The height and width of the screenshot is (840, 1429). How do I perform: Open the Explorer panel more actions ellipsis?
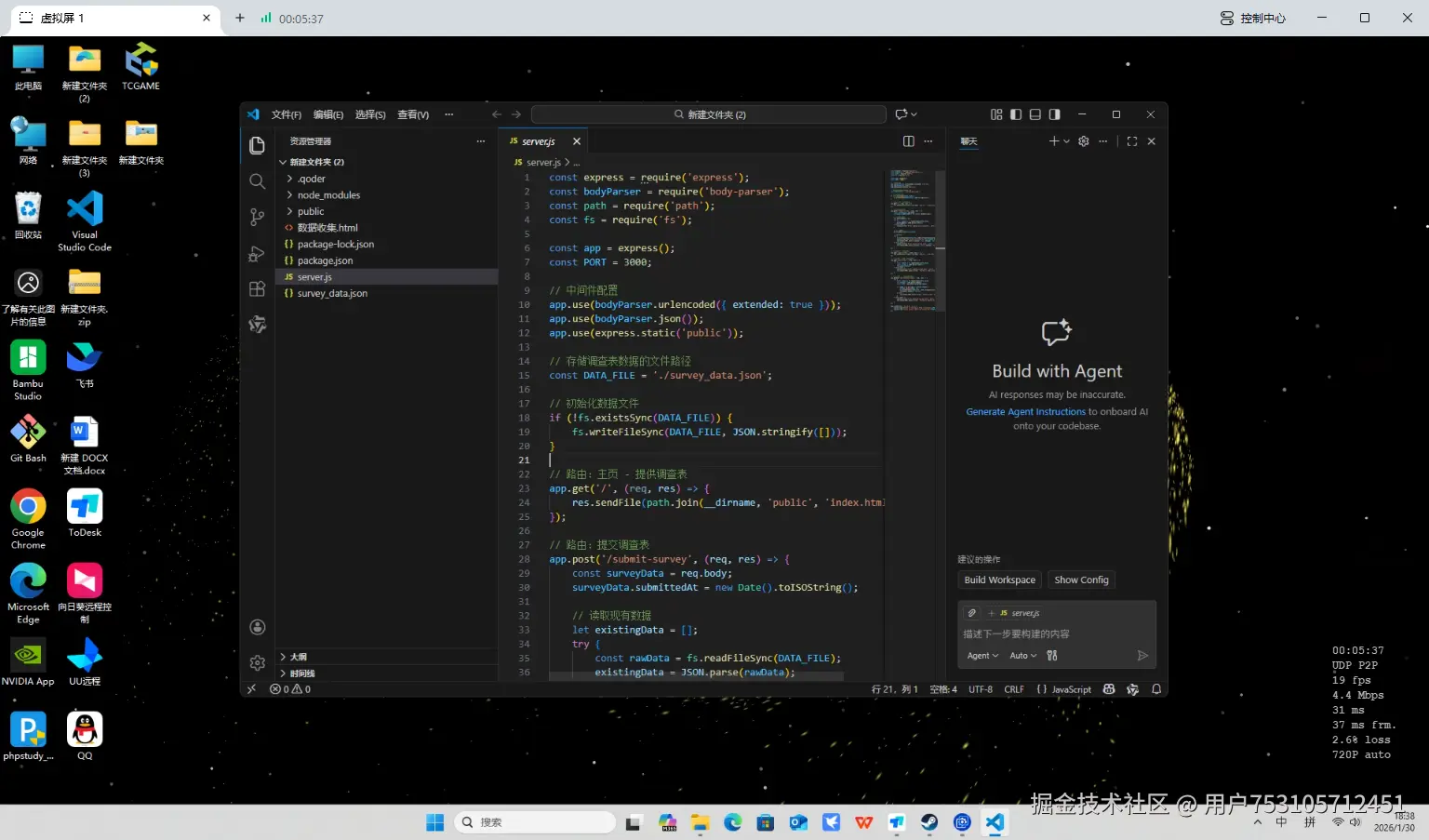coord(481,141)
